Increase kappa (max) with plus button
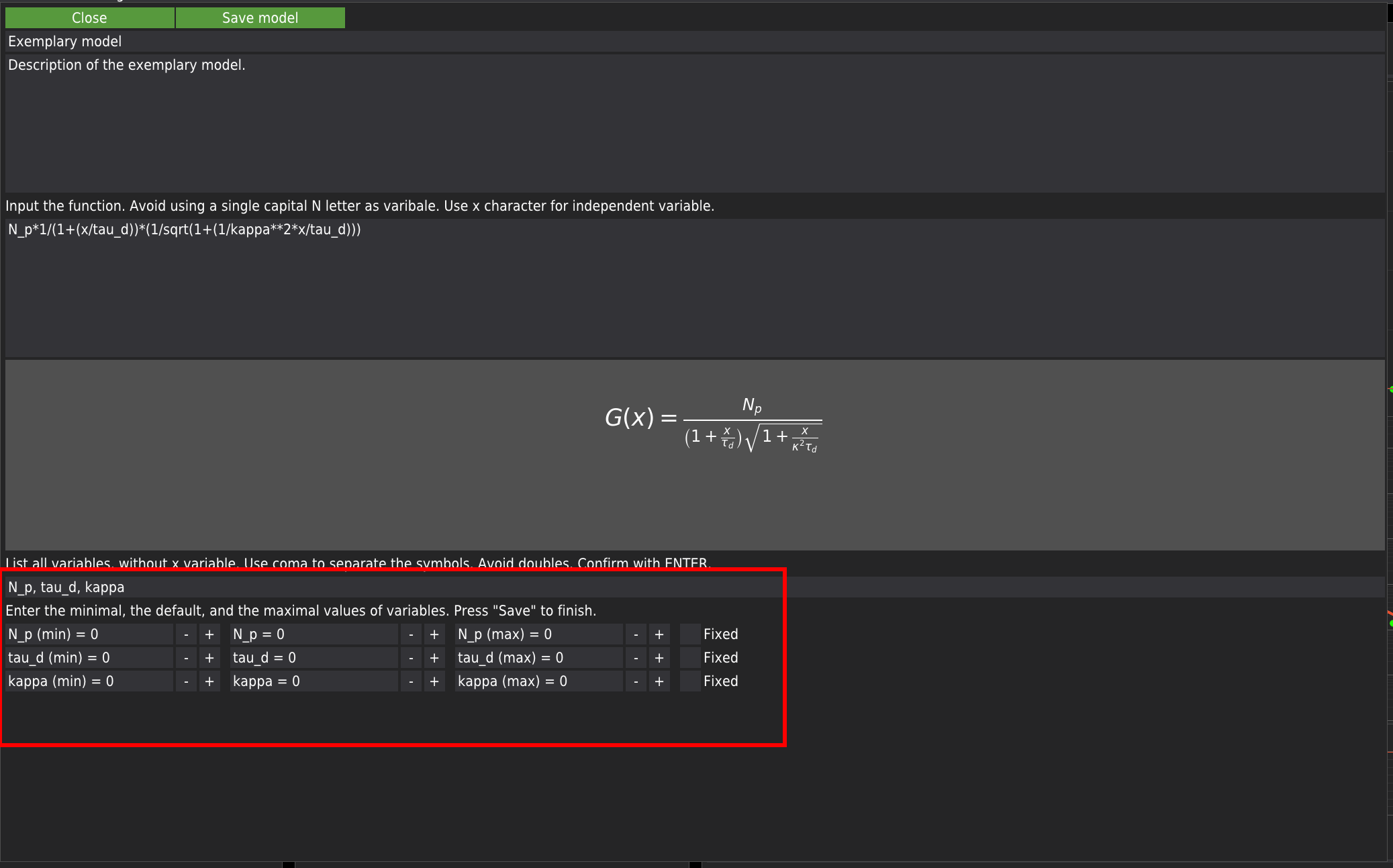Viewport: 1393px width, 868px height. [659, 681]
